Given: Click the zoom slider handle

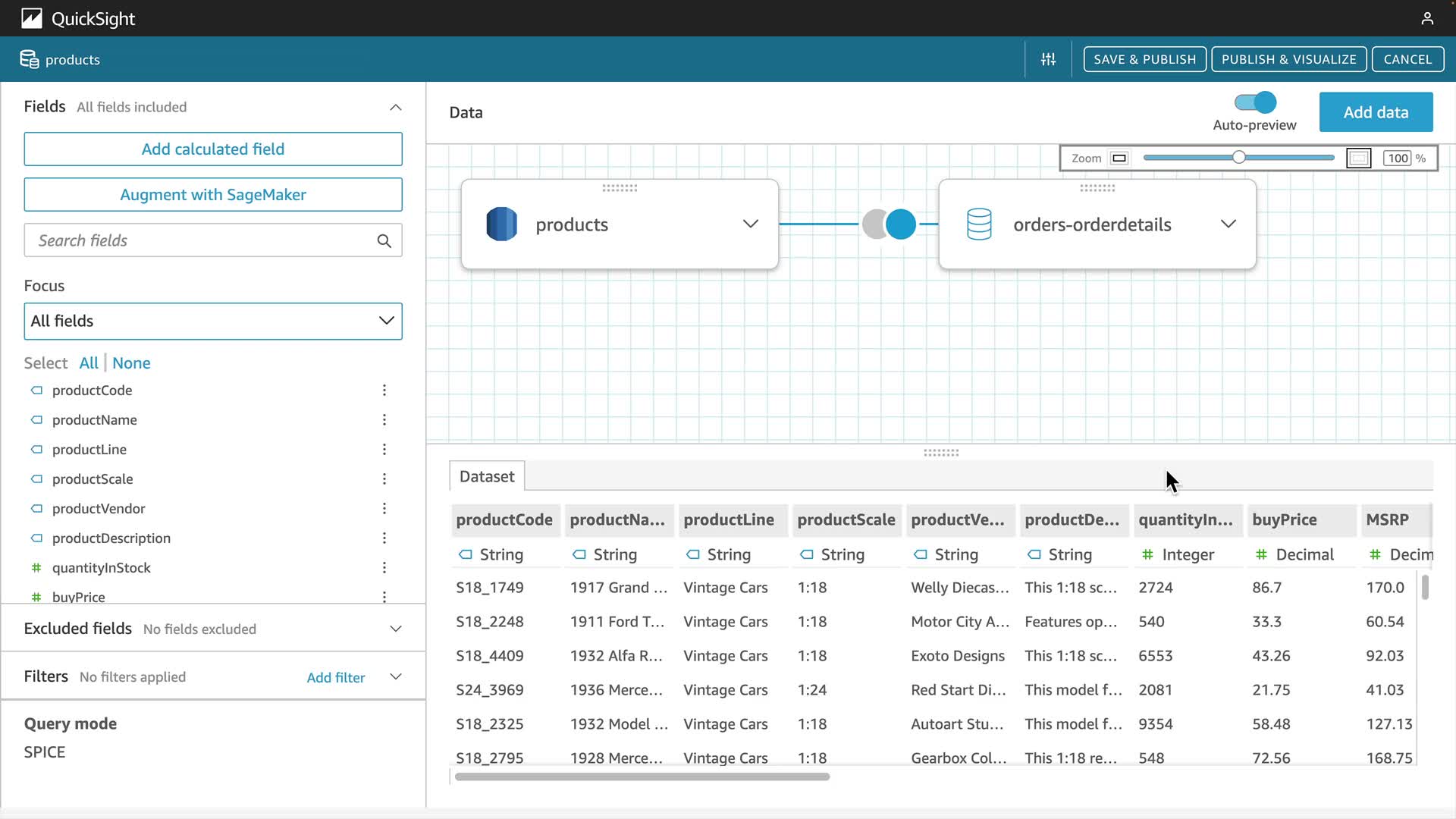Looking at the screenshot, I should 1238,158.
